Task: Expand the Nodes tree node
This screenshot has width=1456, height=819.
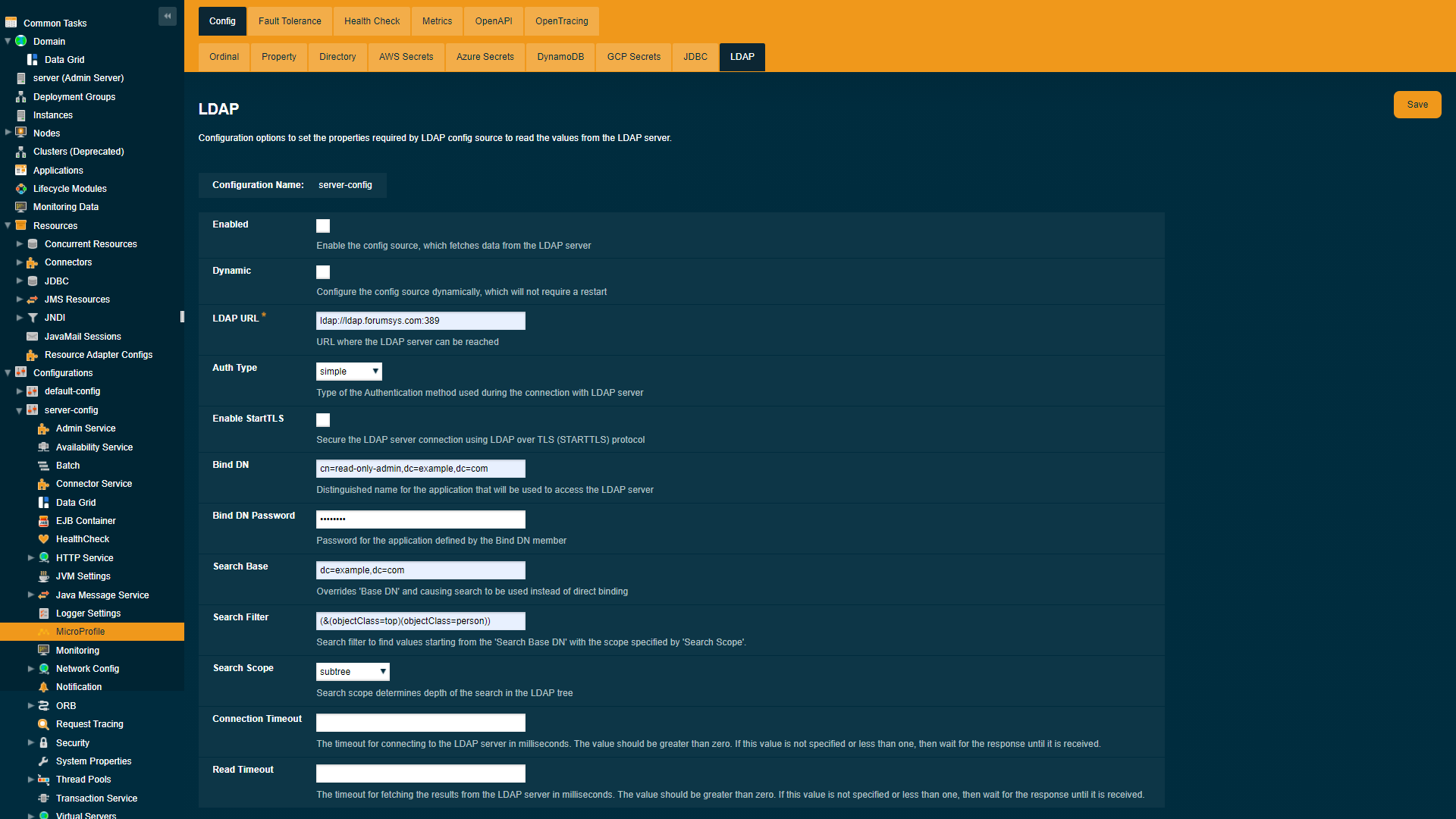Action: [8, 133]
